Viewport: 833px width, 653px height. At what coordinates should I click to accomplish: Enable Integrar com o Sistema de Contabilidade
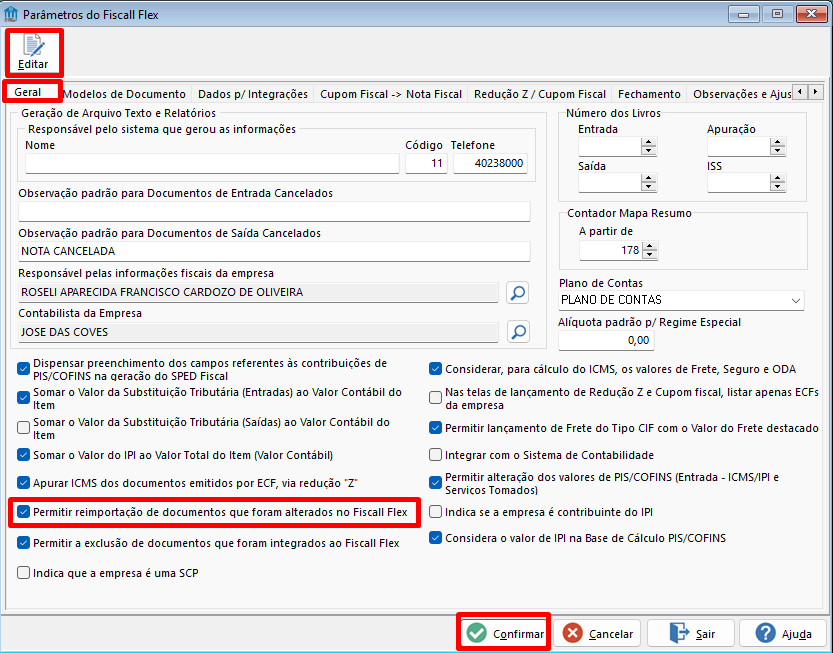436,455
